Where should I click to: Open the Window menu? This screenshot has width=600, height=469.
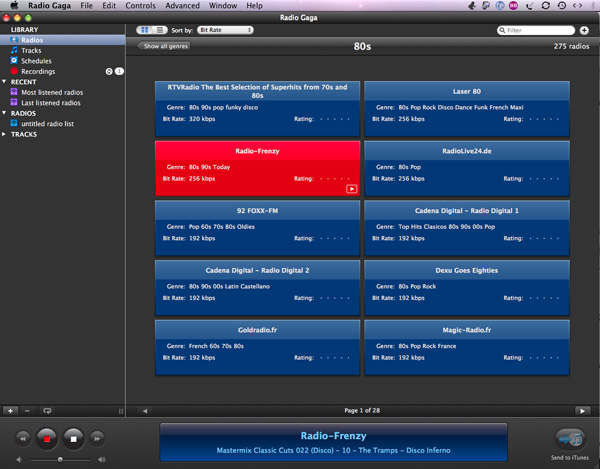tap(223, 6)
